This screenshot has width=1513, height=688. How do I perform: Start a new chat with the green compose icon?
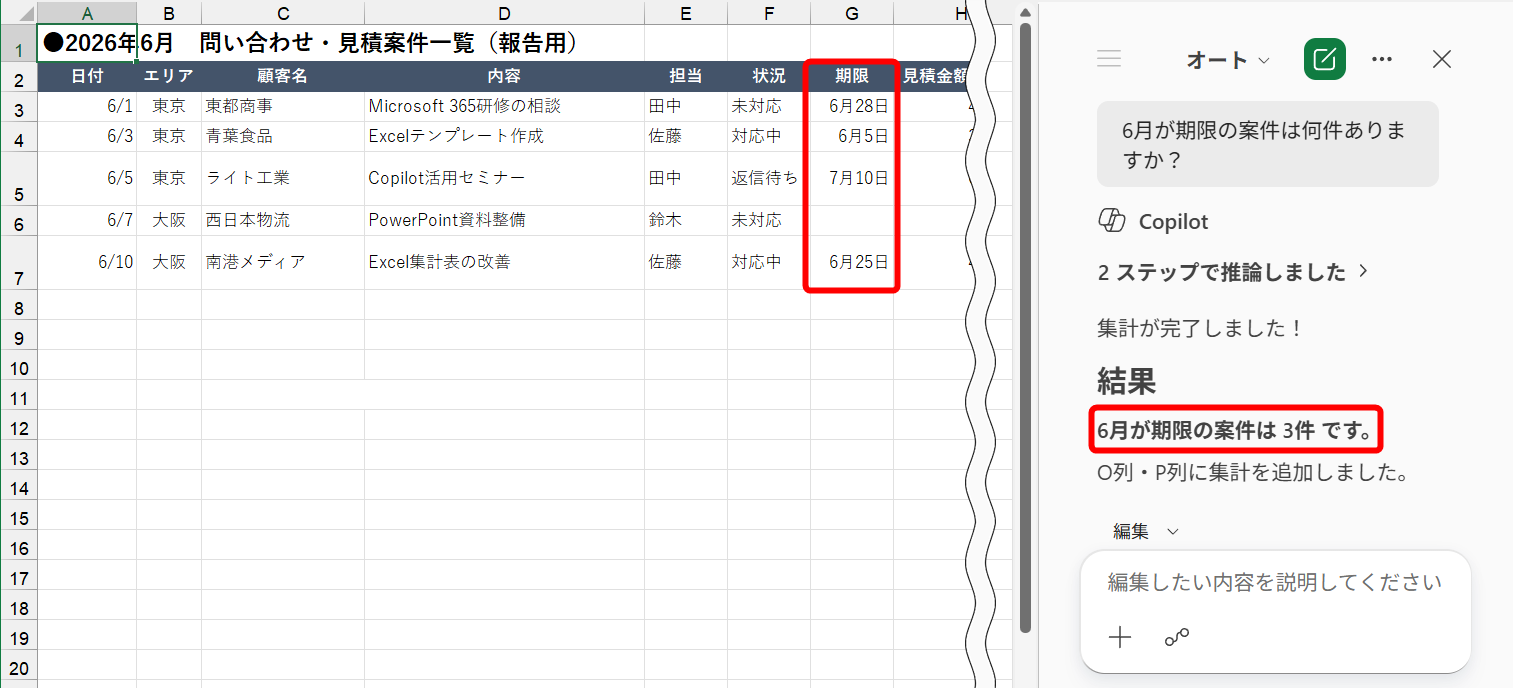tap(1324, 59)
